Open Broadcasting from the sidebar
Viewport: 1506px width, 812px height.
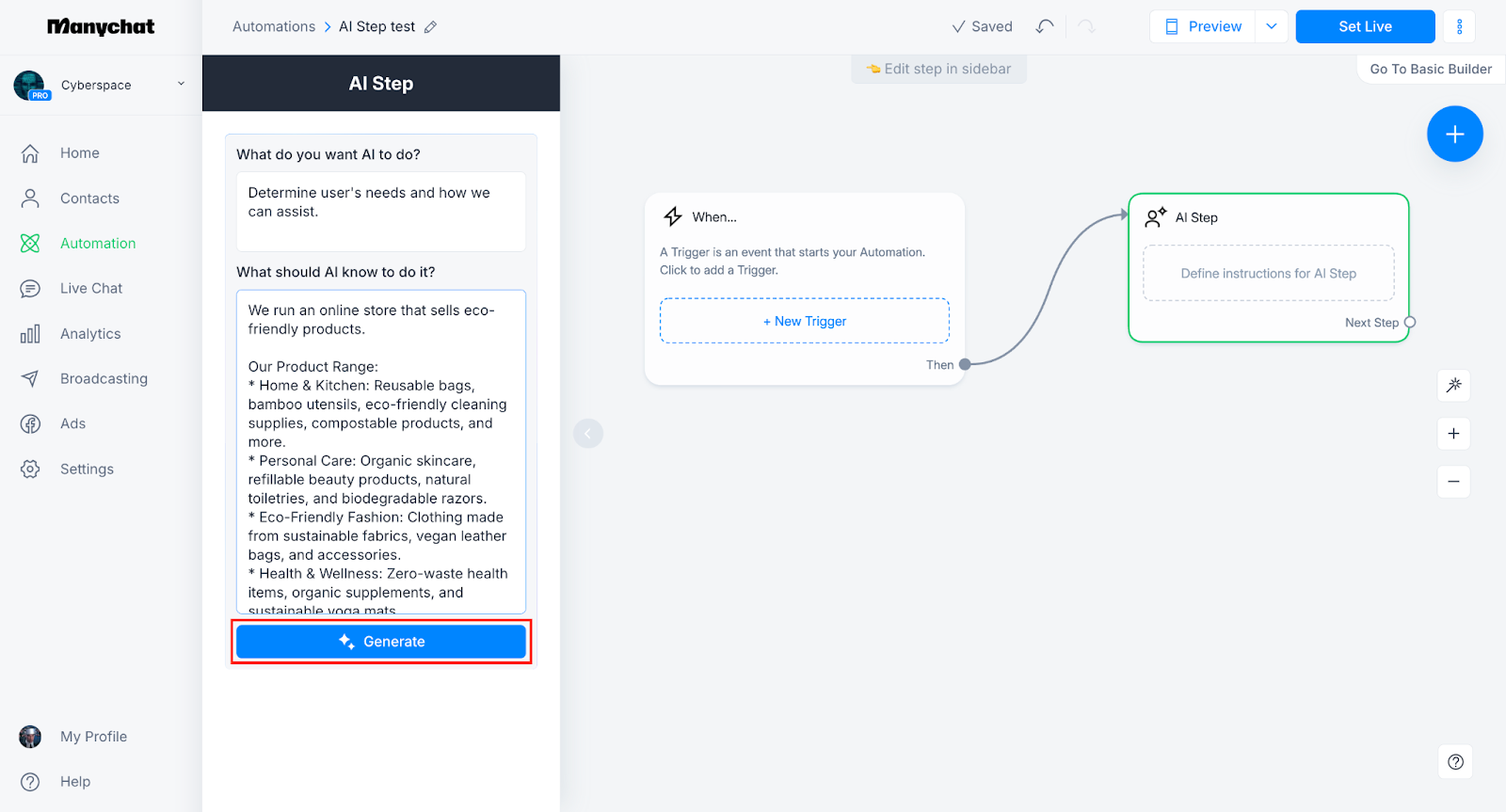(x=104, y=379)
